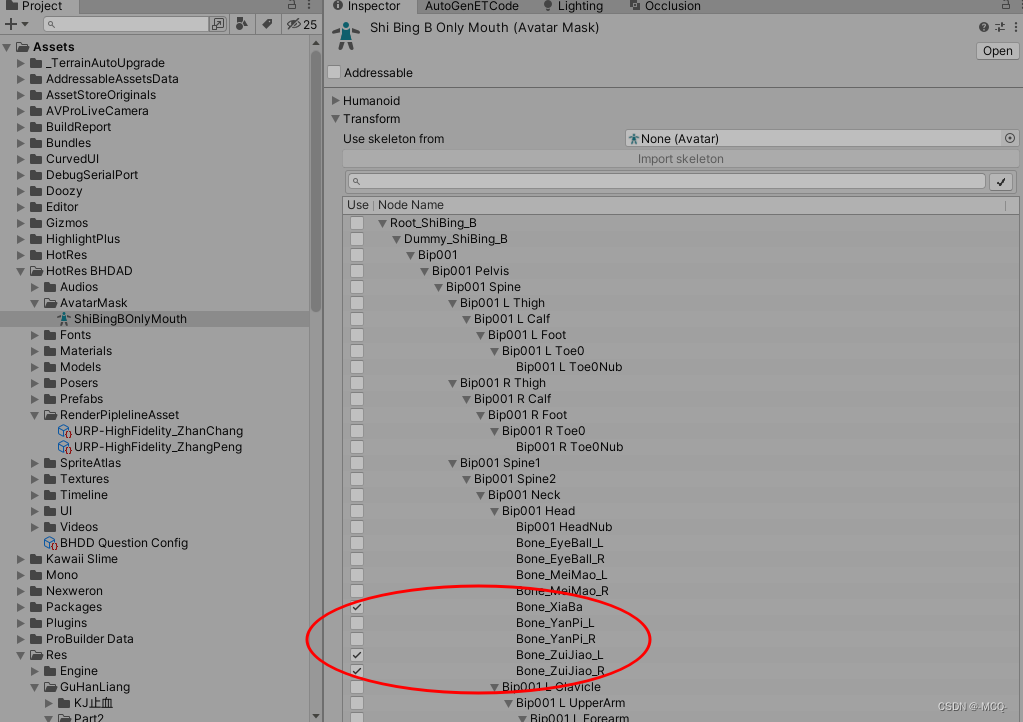Viewport: 1023px width, 722px height.
Task: Switch to the AutoGenETCode tab
Action: [x=472, y=6]
